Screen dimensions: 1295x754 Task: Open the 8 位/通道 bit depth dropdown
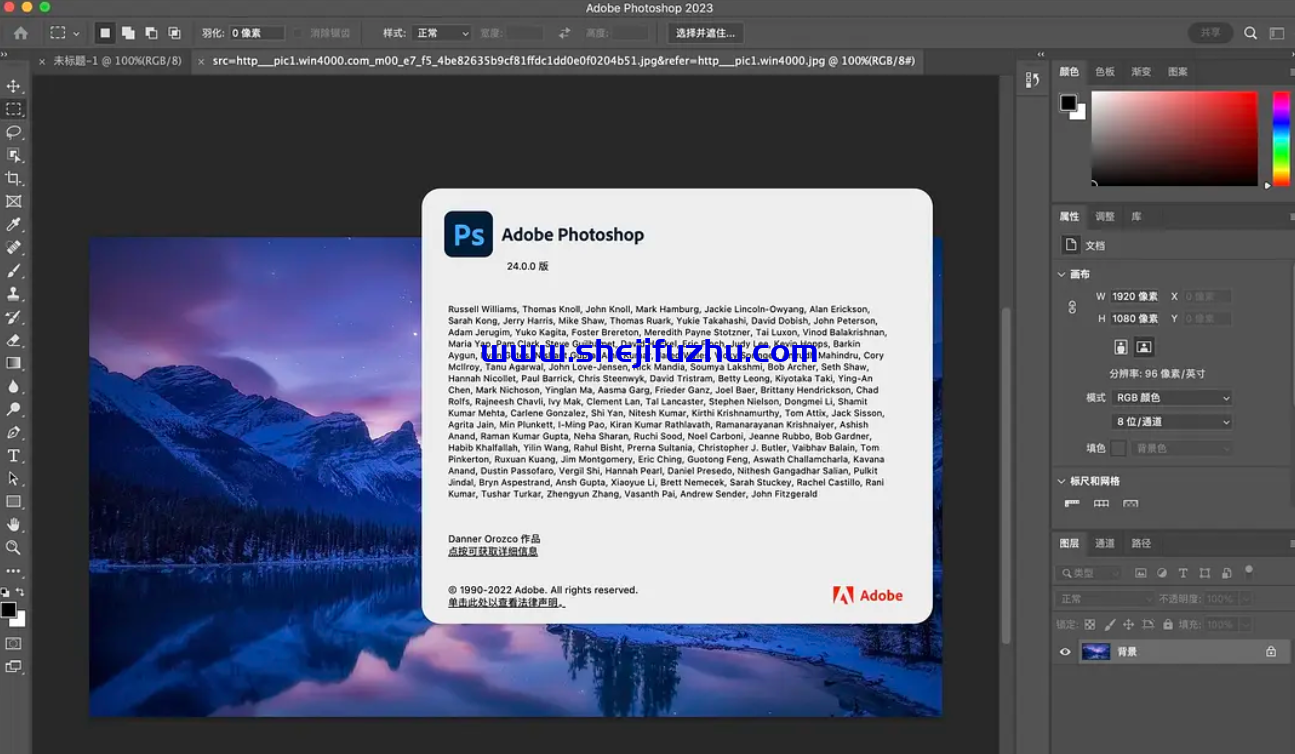point(1173,422)
